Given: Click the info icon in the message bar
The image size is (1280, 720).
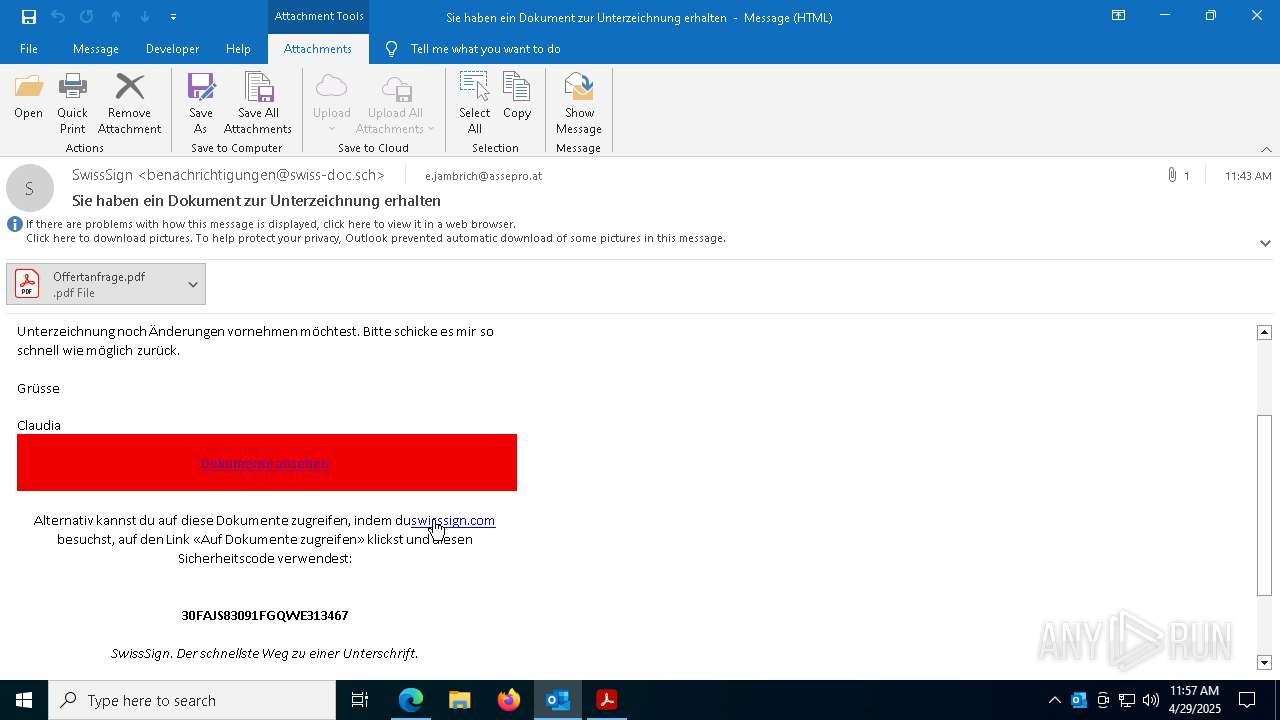Looking at the screenshot, I should coord(15,224).
